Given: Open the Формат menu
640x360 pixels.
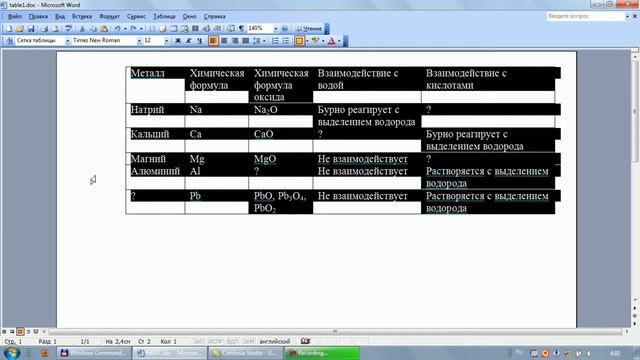Looking at the screenshot, I should pos(109,16).
